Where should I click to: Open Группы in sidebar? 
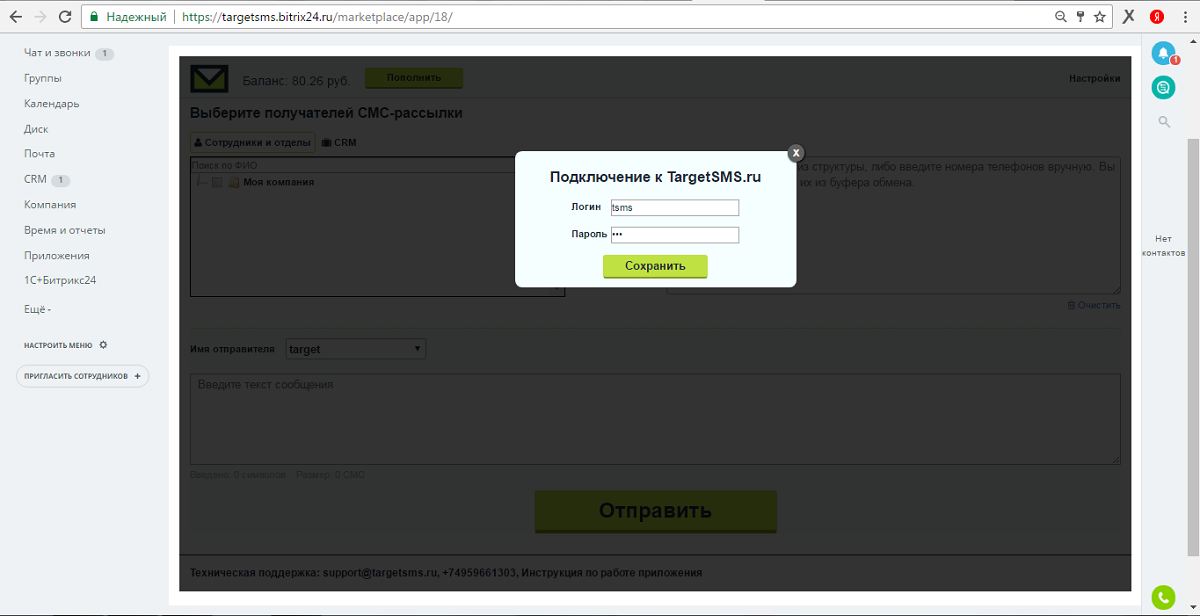pos(43,78)
